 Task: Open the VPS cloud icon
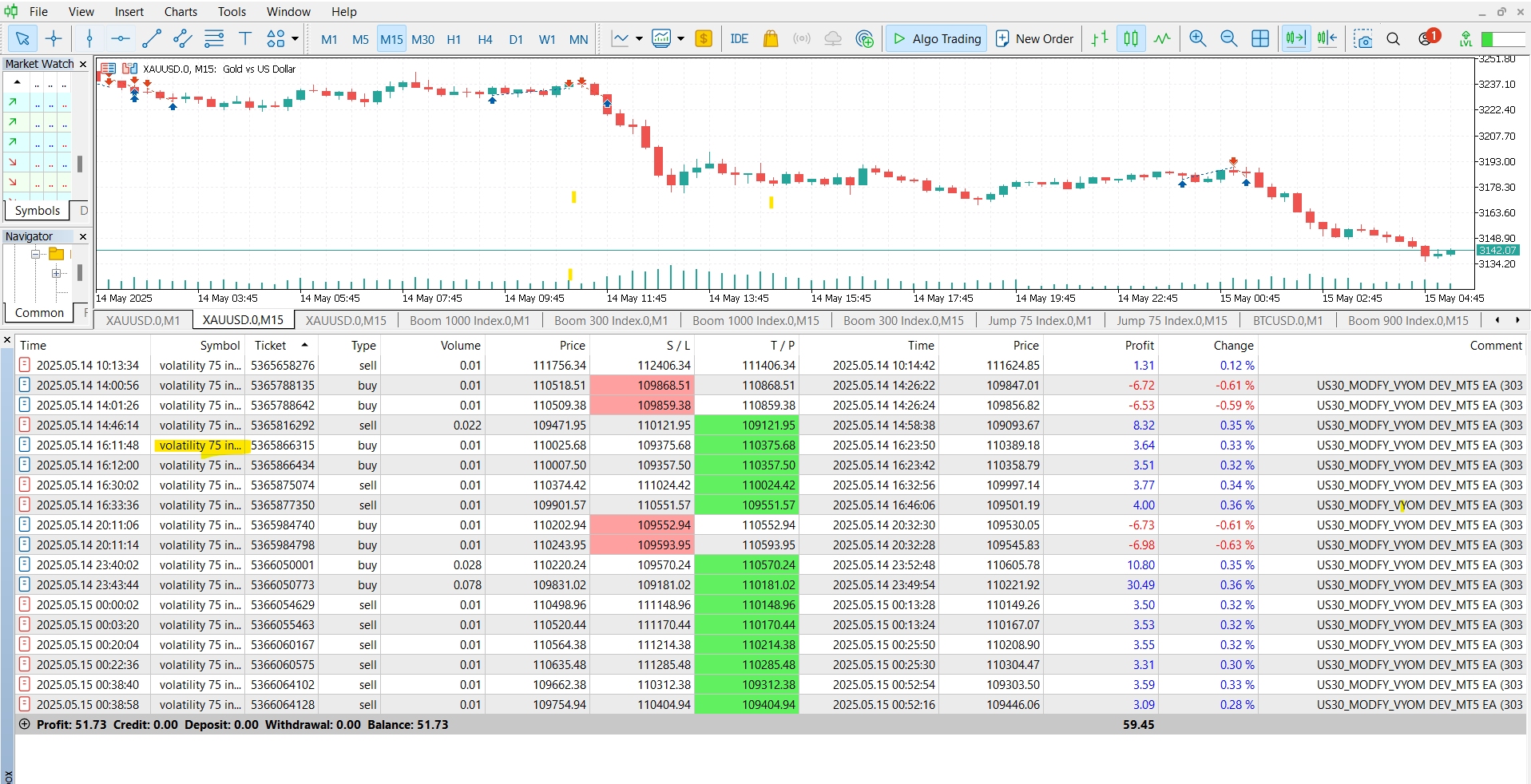pos(833,38)
